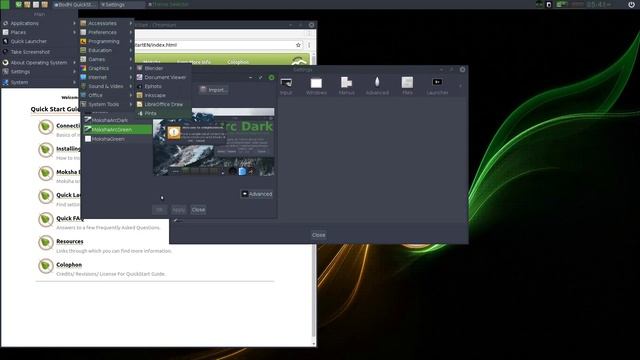Click the right scroll arrow in Settings toolbar
The width and height of the screenshot is (640, 360).
(460, 86)
